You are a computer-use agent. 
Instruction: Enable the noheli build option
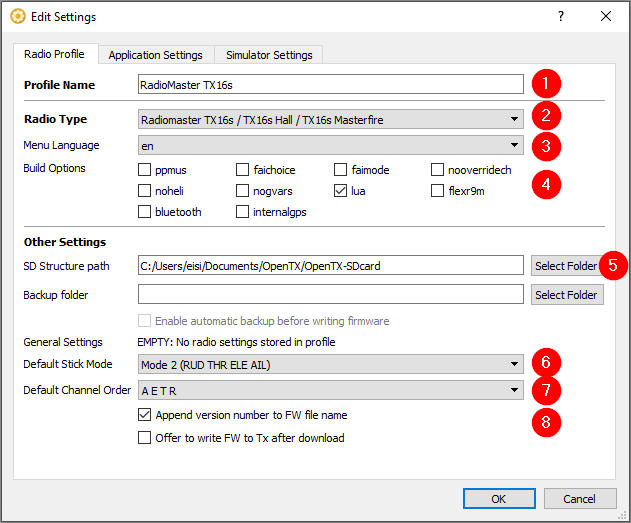click(144, 191)
